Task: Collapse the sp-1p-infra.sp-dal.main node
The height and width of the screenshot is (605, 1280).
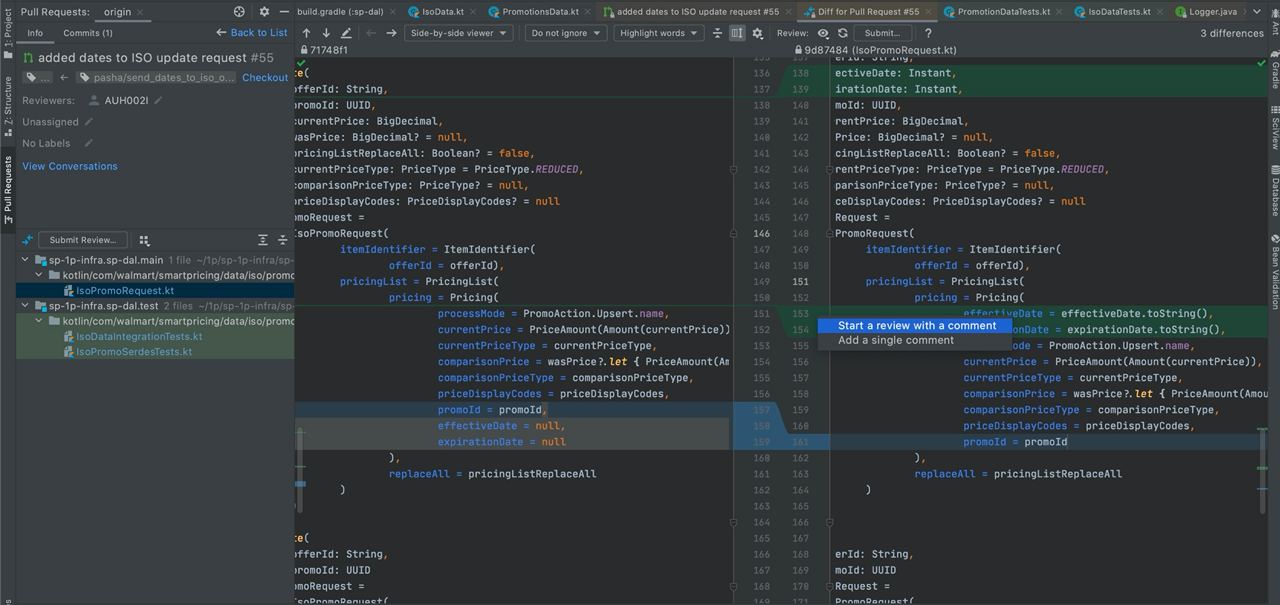Action: pyautogui.click(x=26, y=260)
